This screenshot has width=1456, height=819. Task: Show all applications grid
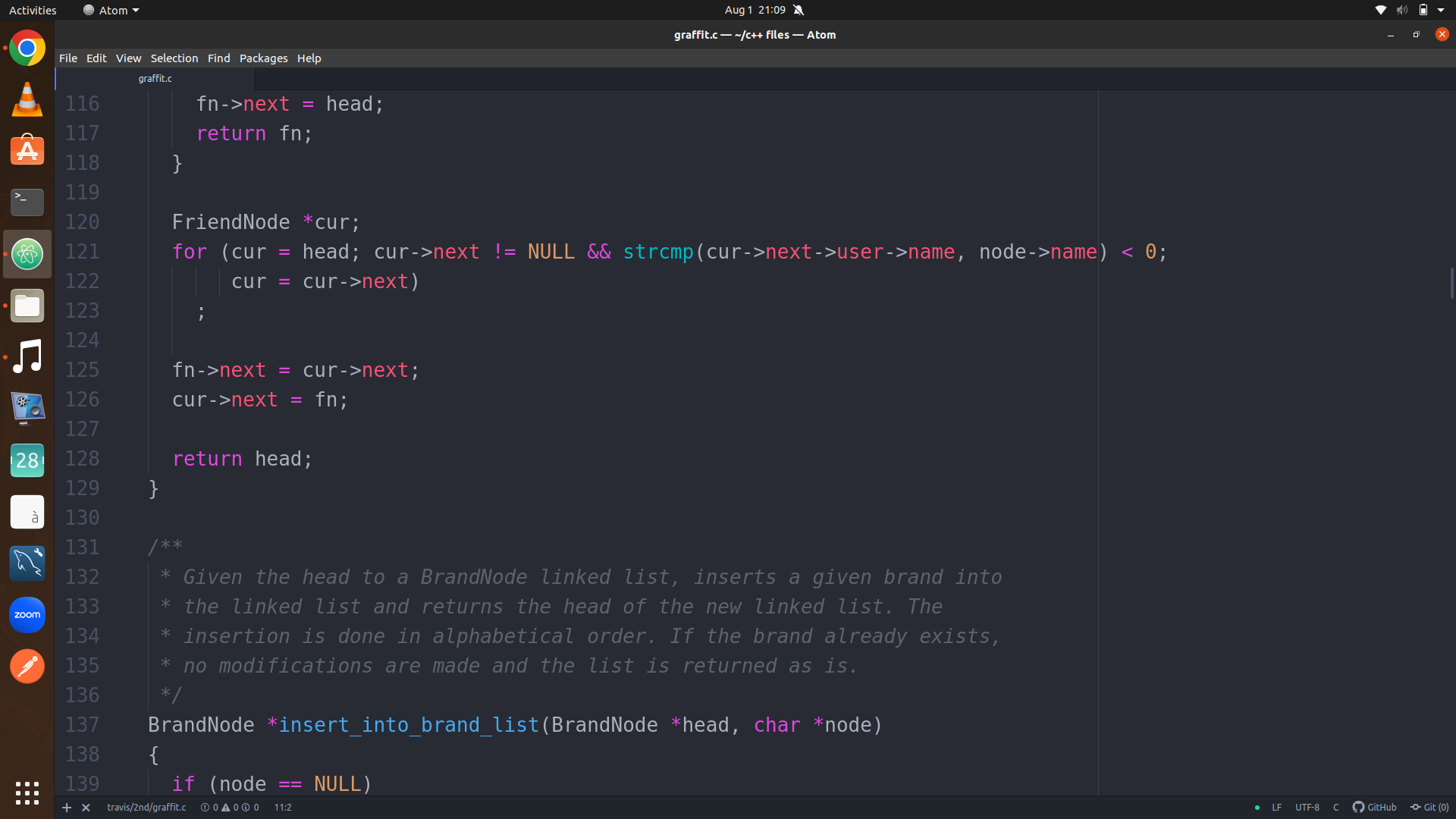coord(27,793)
